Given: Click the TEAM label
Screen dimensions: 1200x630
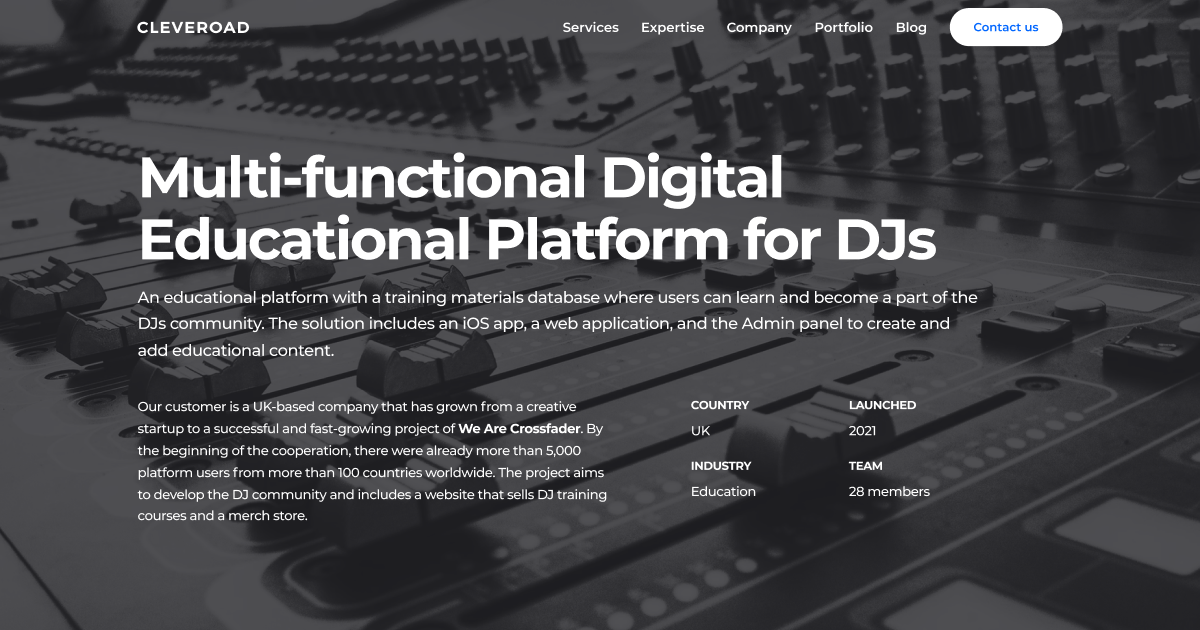Looking at the screenshot, I should pos(865,466).
